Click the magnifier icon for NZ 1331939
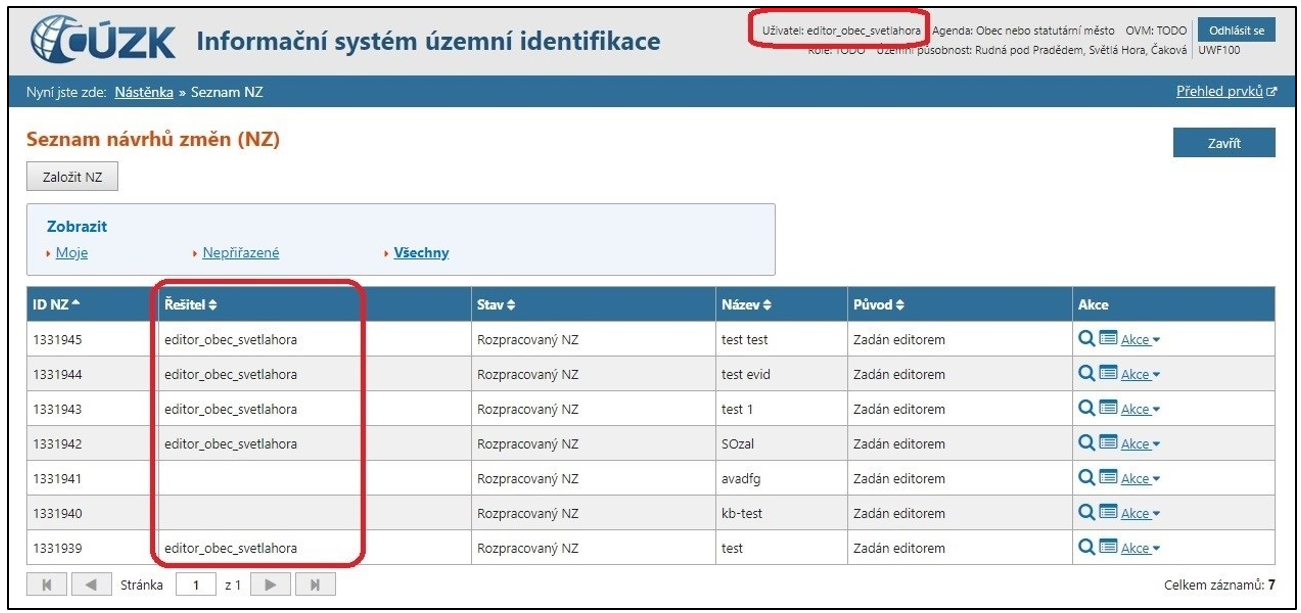 tap(1086, 548)
